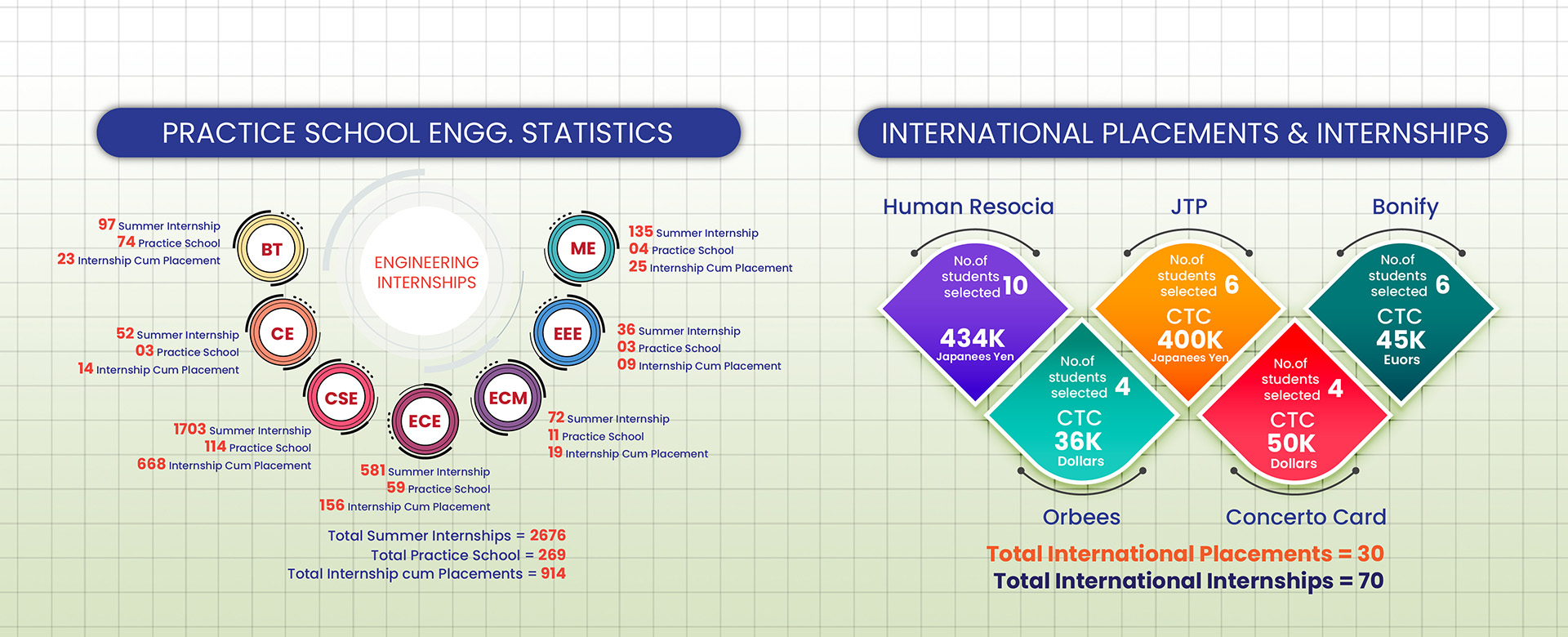
Task: Click the CSE department circle badge
Action: pos(341,399)
